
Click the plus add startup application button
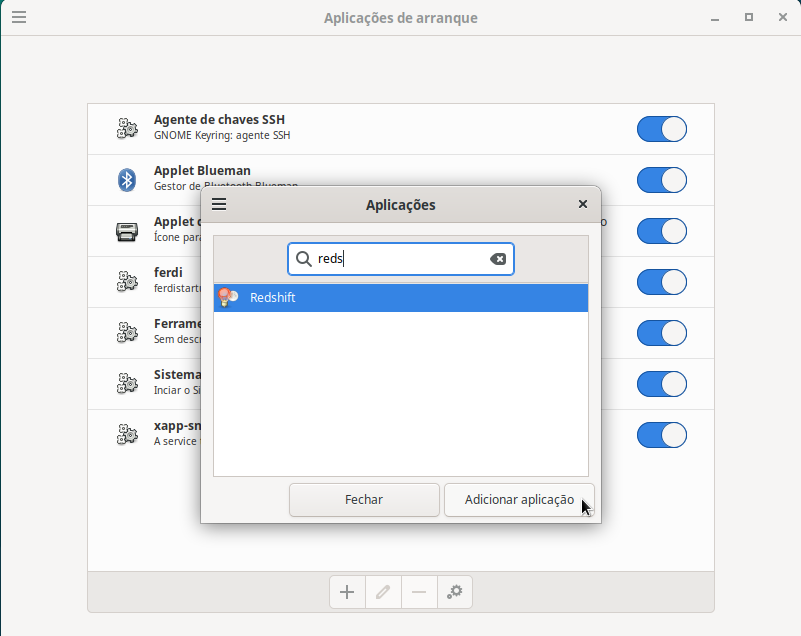click(x=347, y=592)
